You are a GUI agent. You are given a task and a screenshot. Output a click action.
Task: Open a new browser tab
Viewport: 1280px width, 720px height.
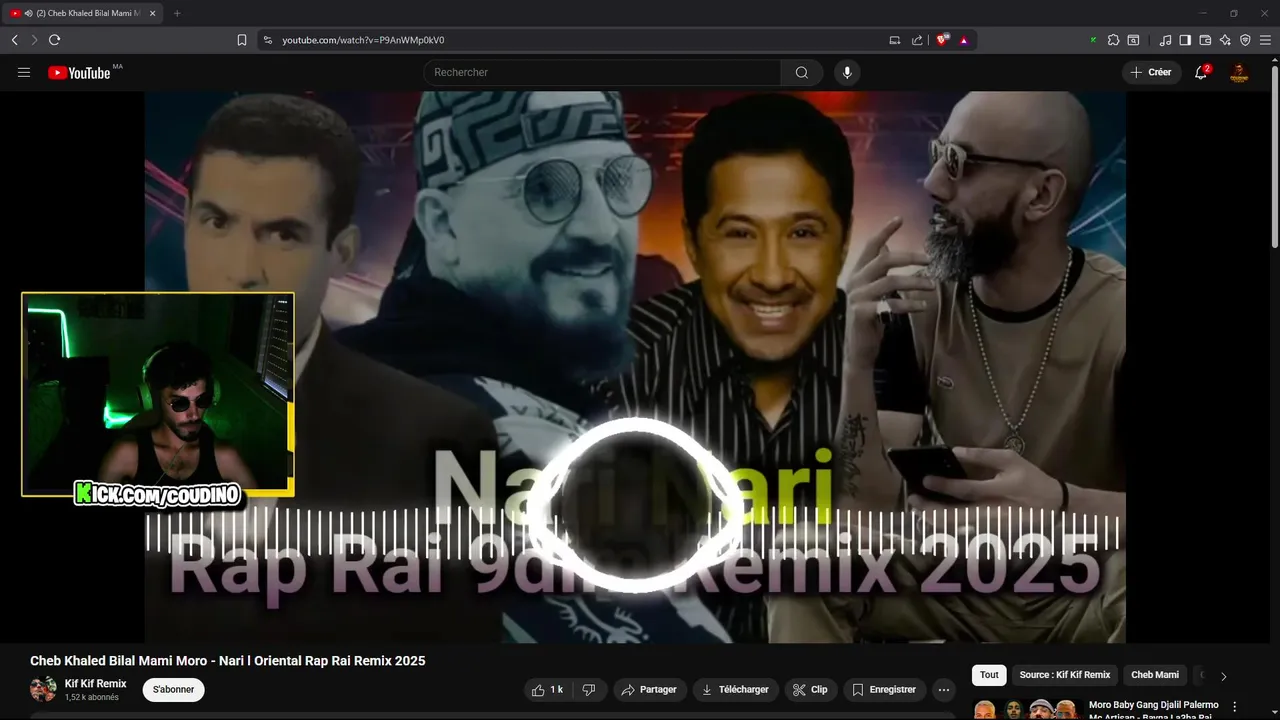point(177,13)
